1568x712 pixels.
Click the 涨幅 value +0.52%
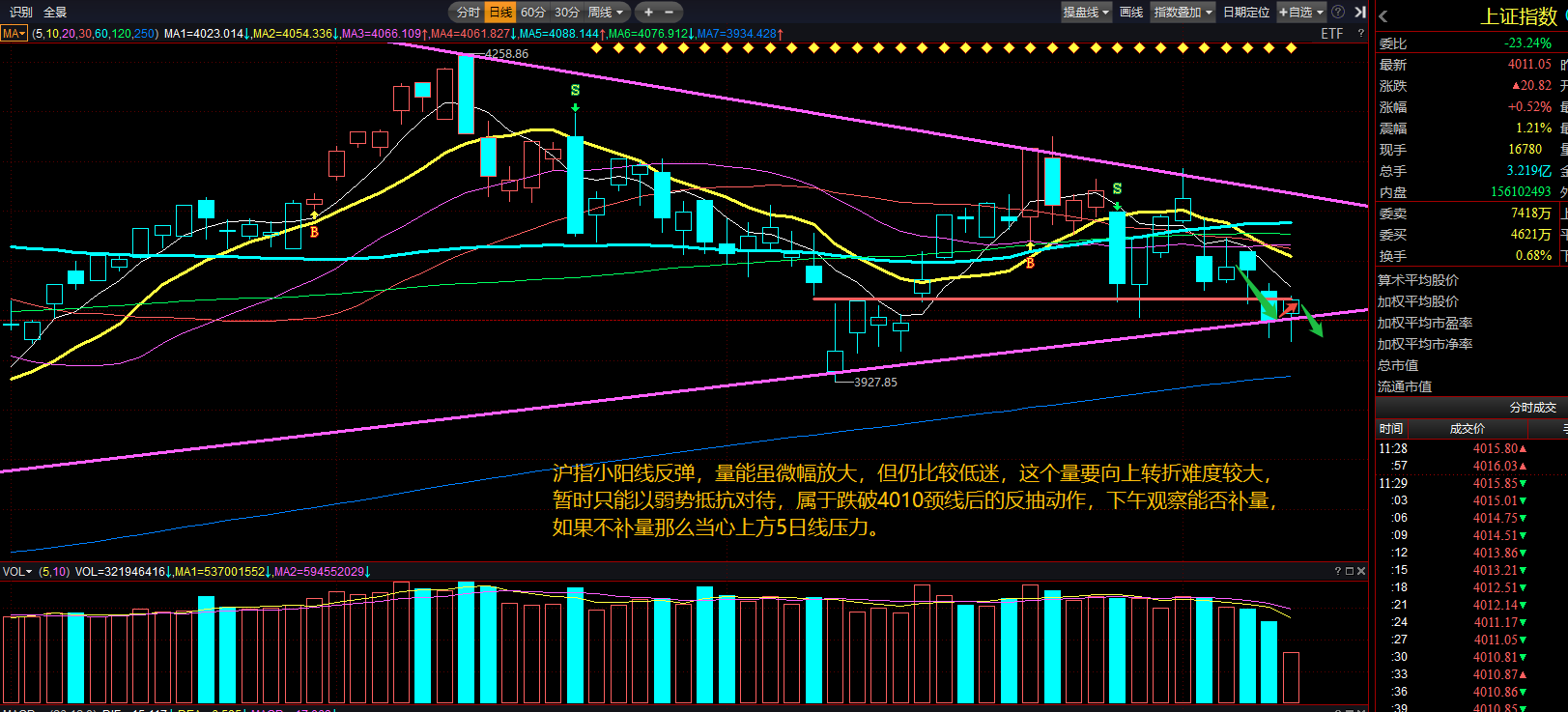click(1529, 107)
